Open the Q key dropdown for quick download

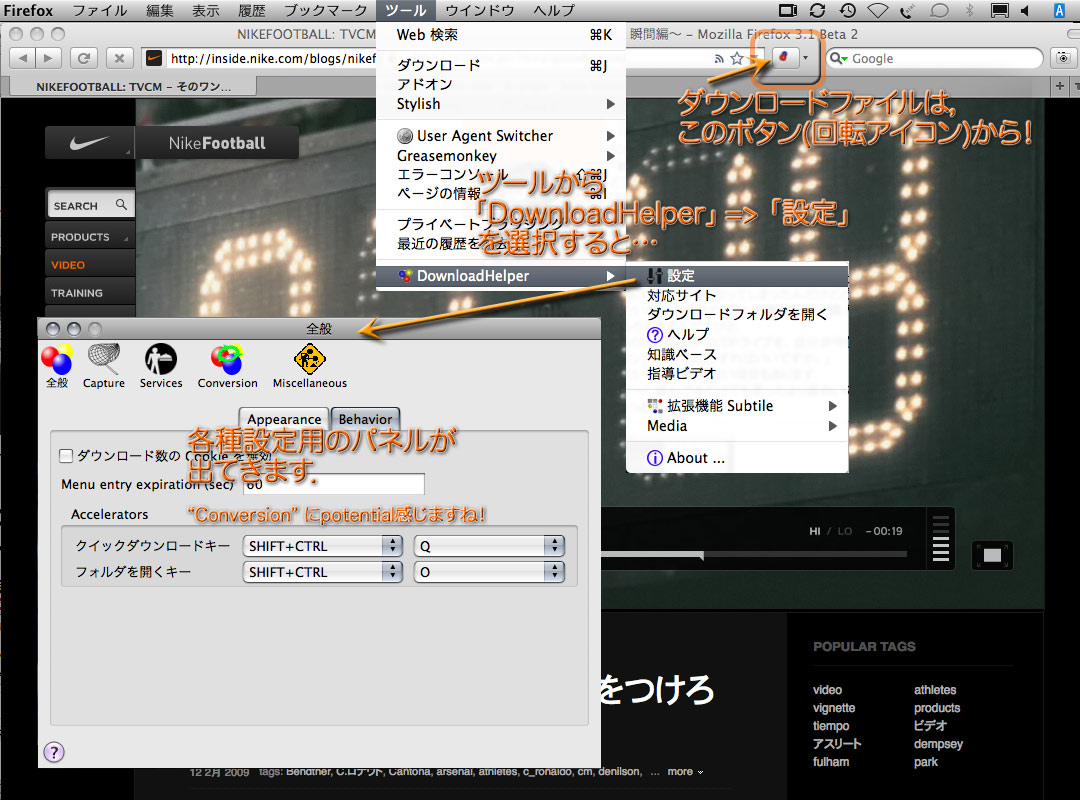[489, 546]
